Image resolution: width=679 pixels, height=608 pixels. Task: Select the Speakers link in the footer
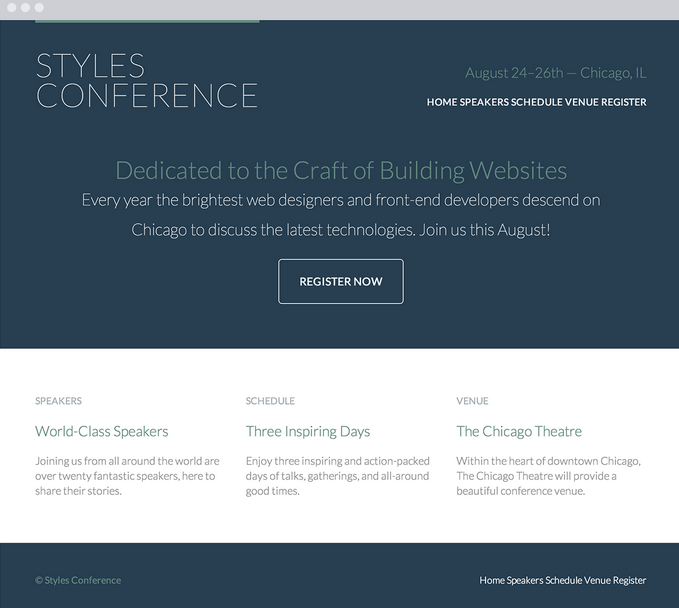coord(525,580)
